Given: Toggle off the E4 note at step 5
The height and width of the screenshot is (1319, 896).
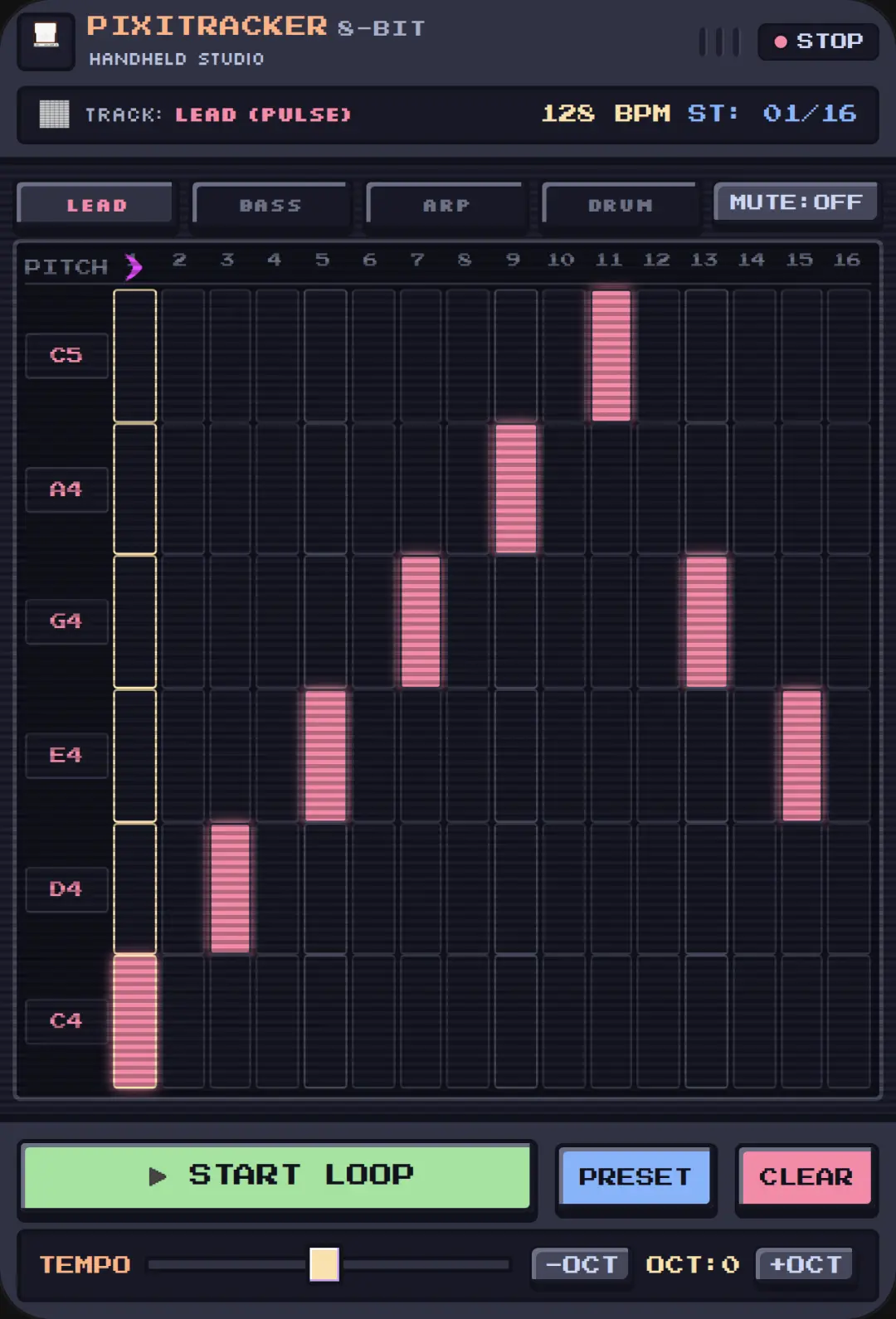Looking at the screenshot, I should [325, 755].
